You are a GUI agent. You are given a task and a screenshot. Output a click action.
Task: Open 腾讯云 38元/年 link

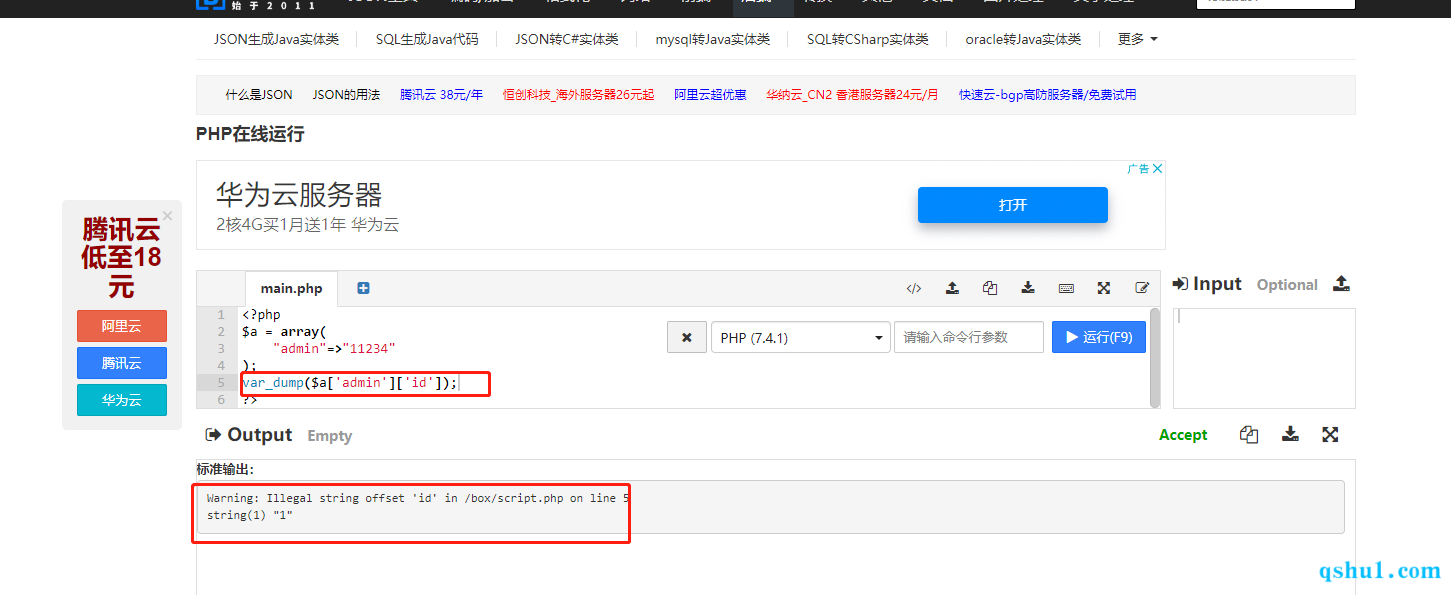(441, 95)
